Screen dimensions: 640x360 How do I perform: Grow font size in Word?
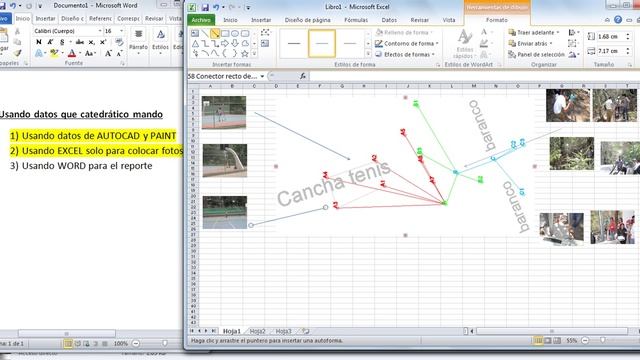coord(108,53)
